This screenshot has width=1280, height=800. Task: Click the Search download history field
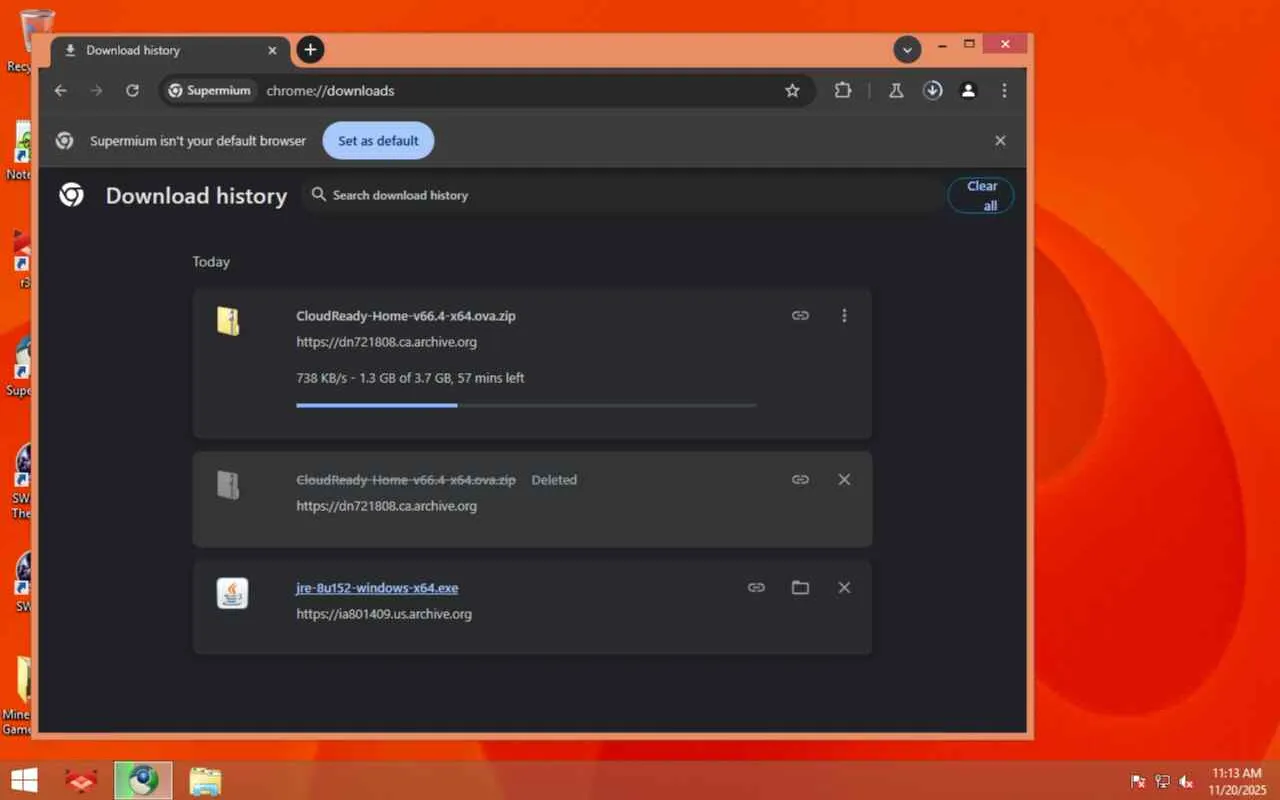[620, 195]
